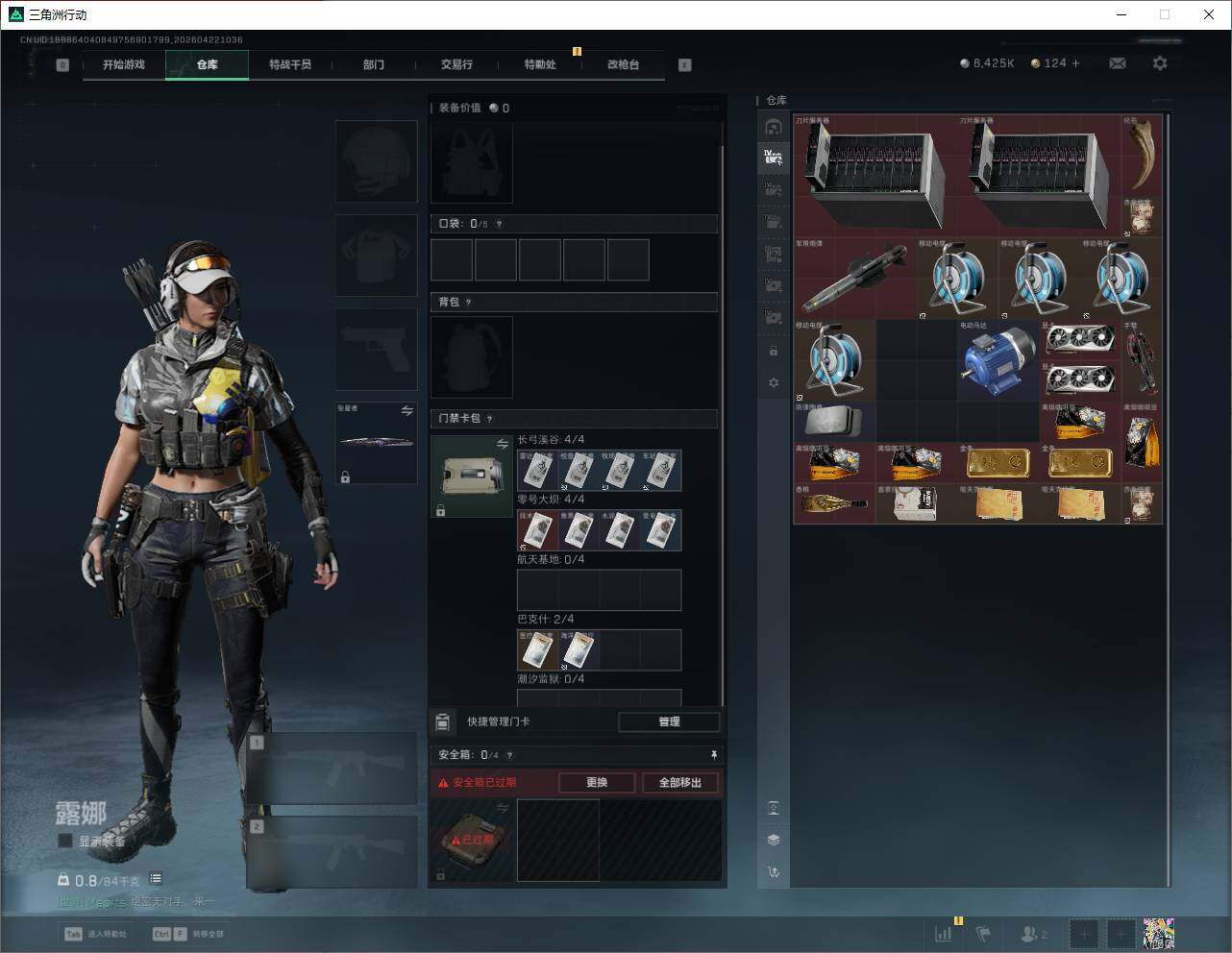Open the weight details list icon
This screenshot has height=953, width=1232.
[156, 879]
